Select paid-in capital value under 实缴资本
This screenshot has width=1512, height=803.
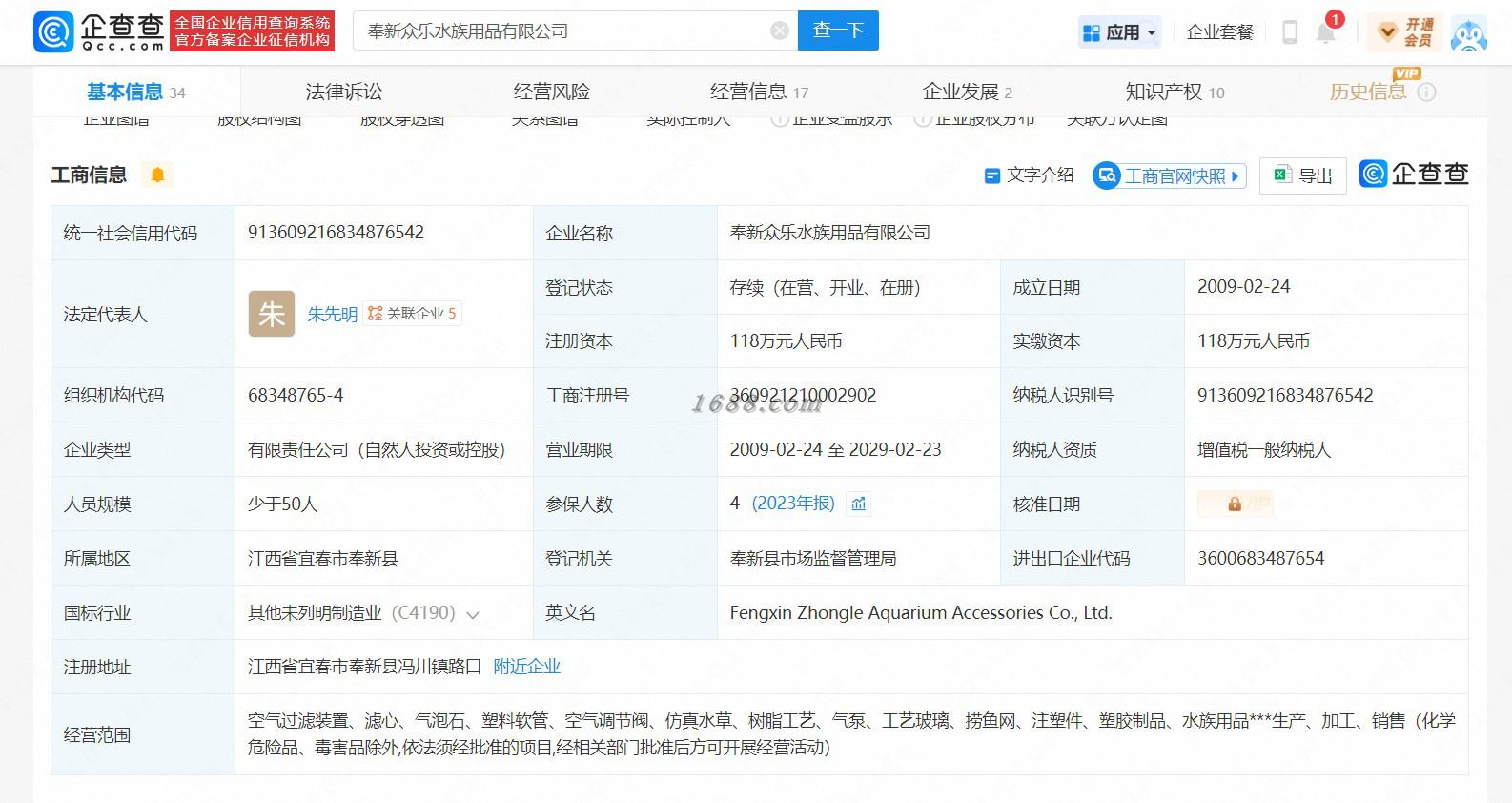click(1253, 340)
